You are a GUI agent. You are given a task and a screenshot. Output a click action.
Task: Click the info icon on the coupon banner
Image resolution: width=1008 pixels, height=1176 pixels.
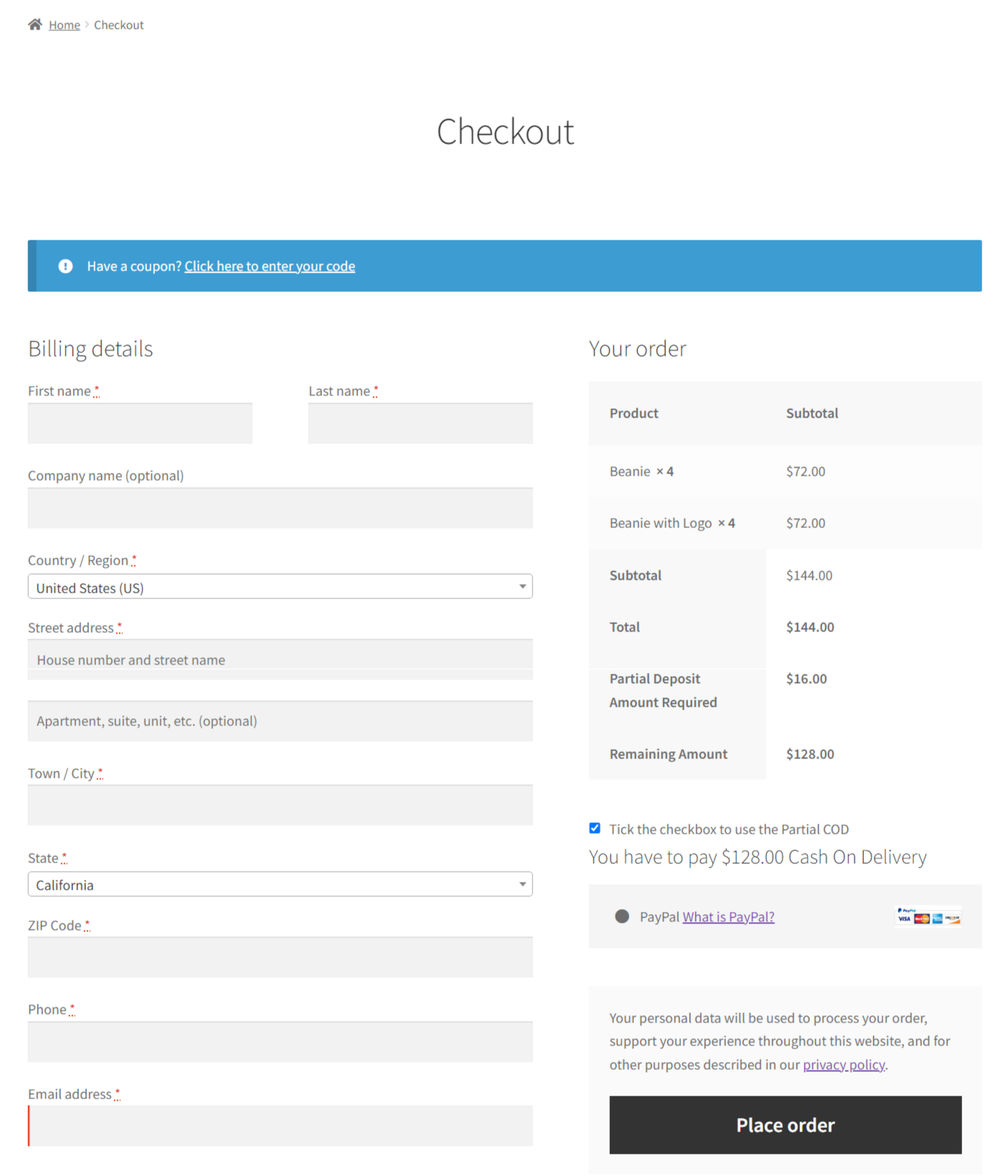click(65, 265)
